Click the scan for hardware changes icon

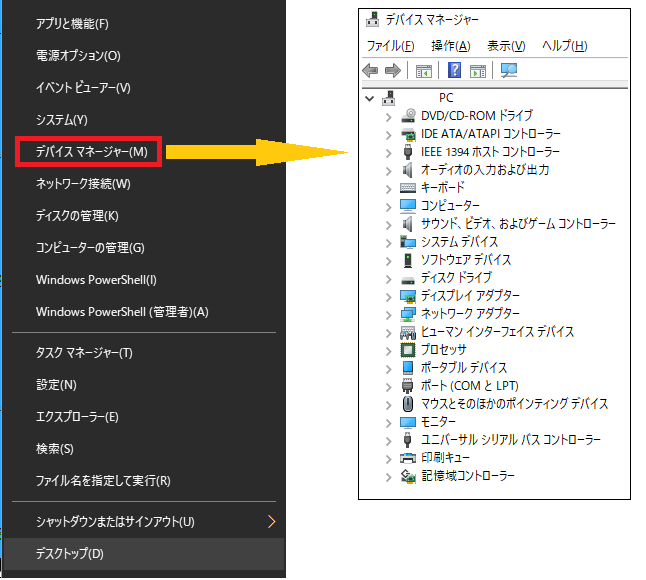point(509,70)
